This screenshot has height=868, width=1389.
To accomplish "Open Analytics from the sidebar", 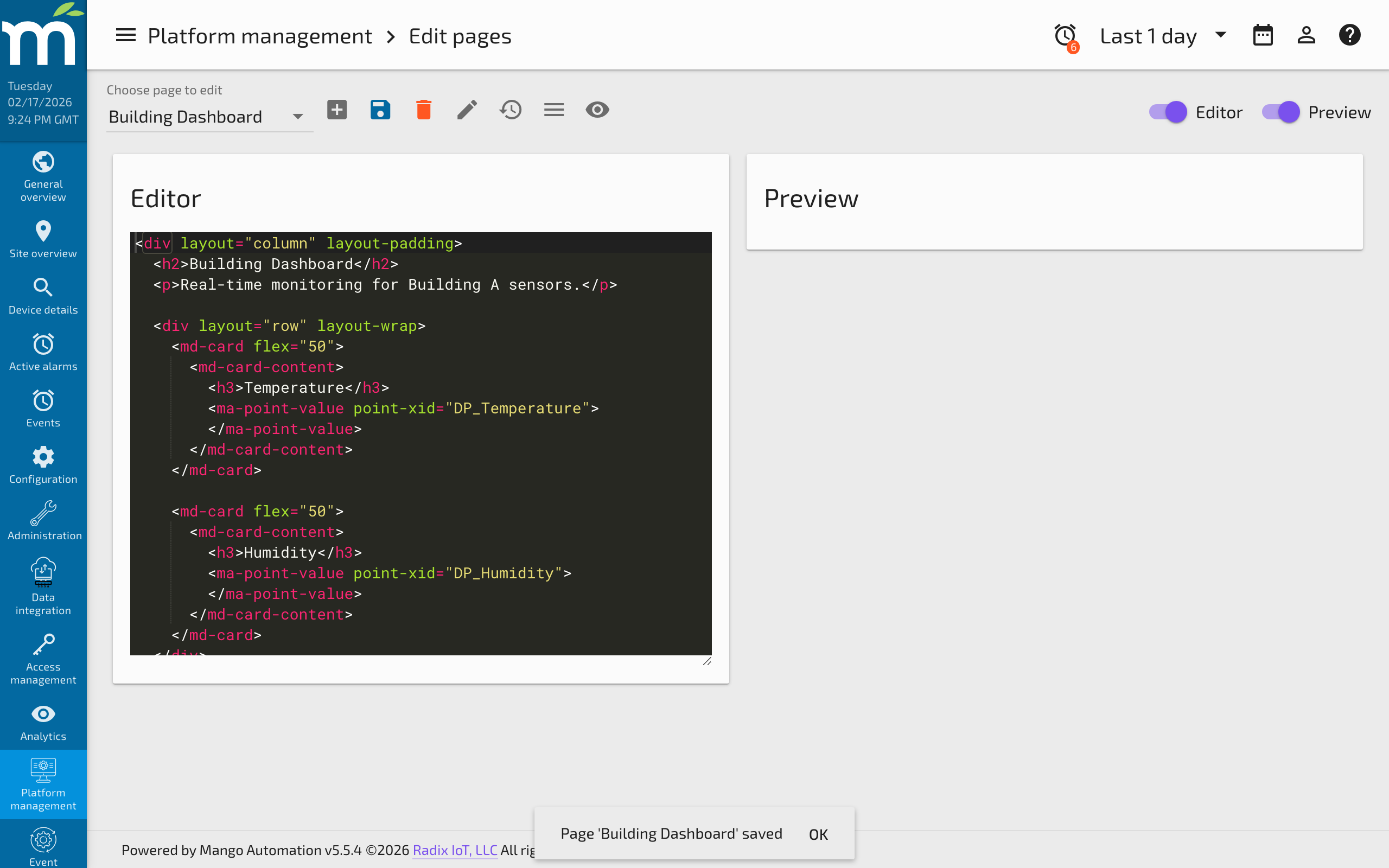I will (x=43, y=721).
